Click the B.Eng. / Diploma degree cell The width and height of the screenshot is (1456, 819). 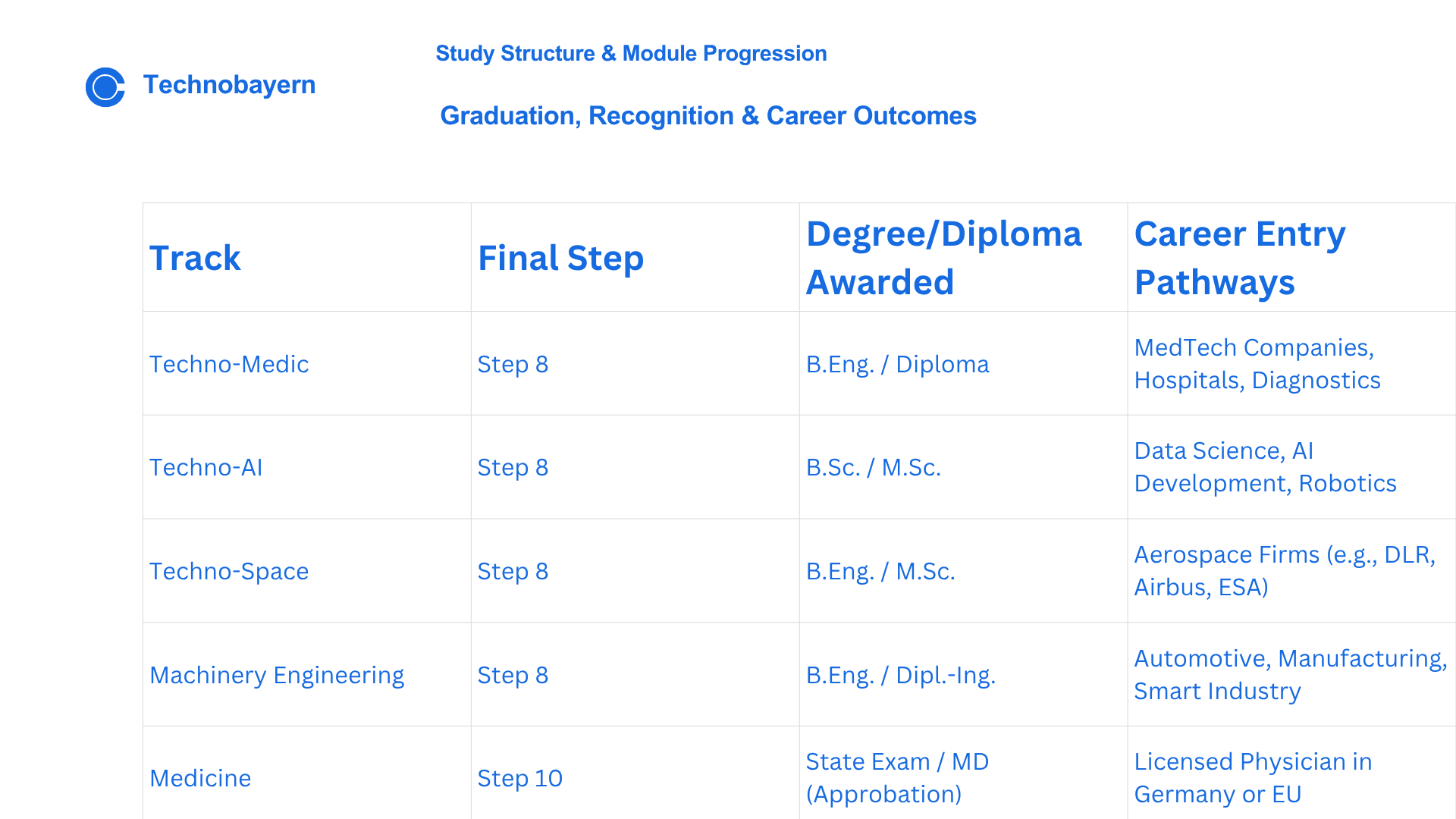(964, 363)
